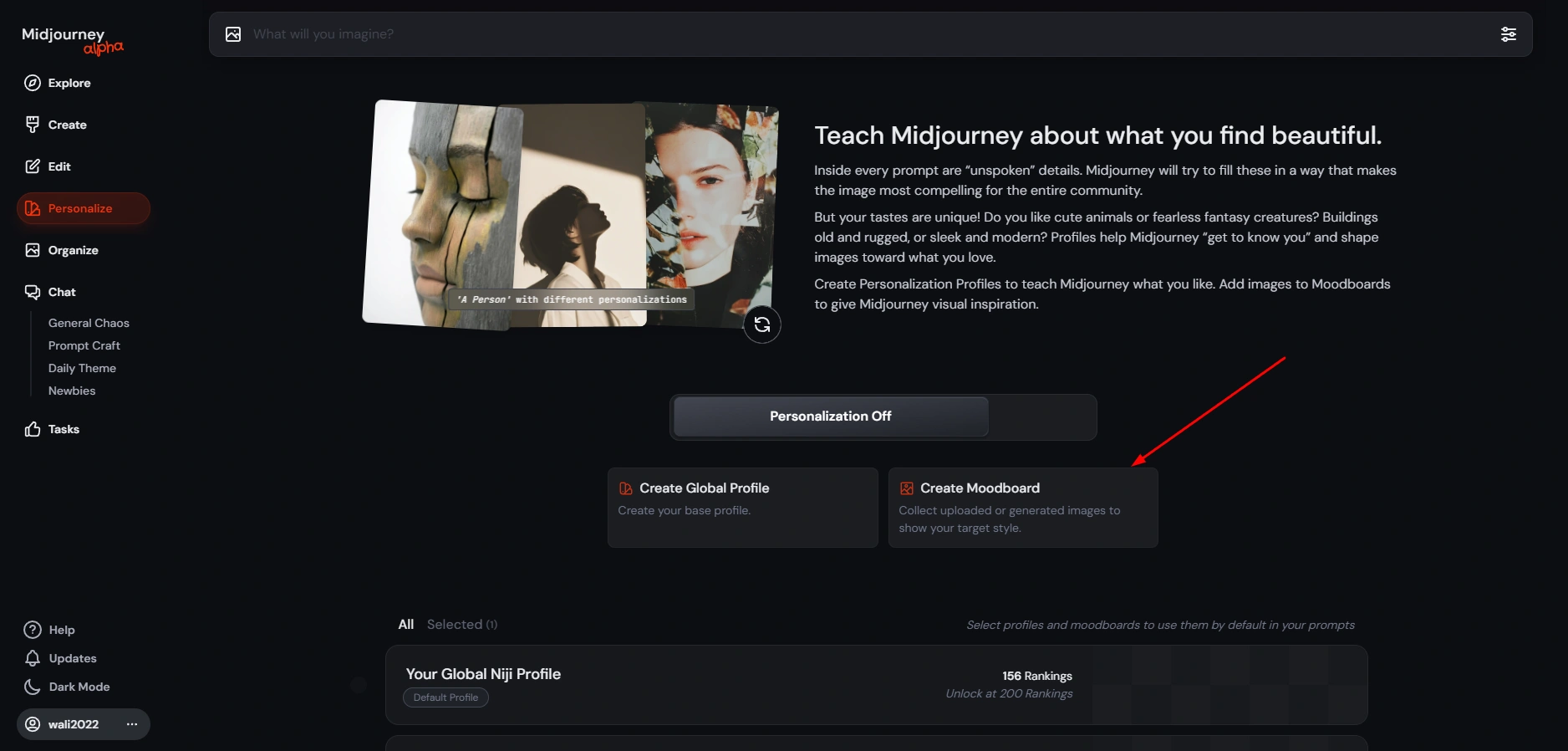Open prompt settings sliders icon
1568x751 pixels.
[x=1509, y=34]
